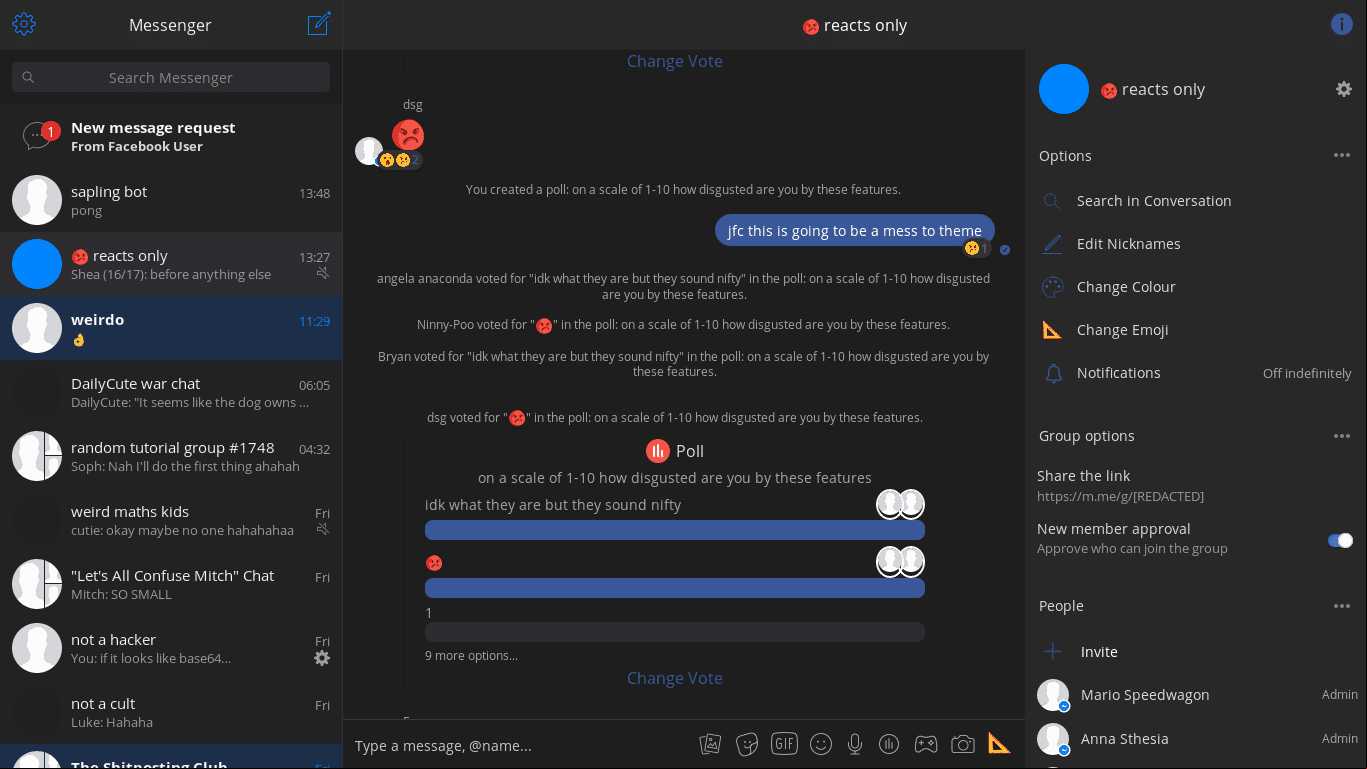Open "Let's All Confuse Mitch" Chat

(x=171, y=584)
